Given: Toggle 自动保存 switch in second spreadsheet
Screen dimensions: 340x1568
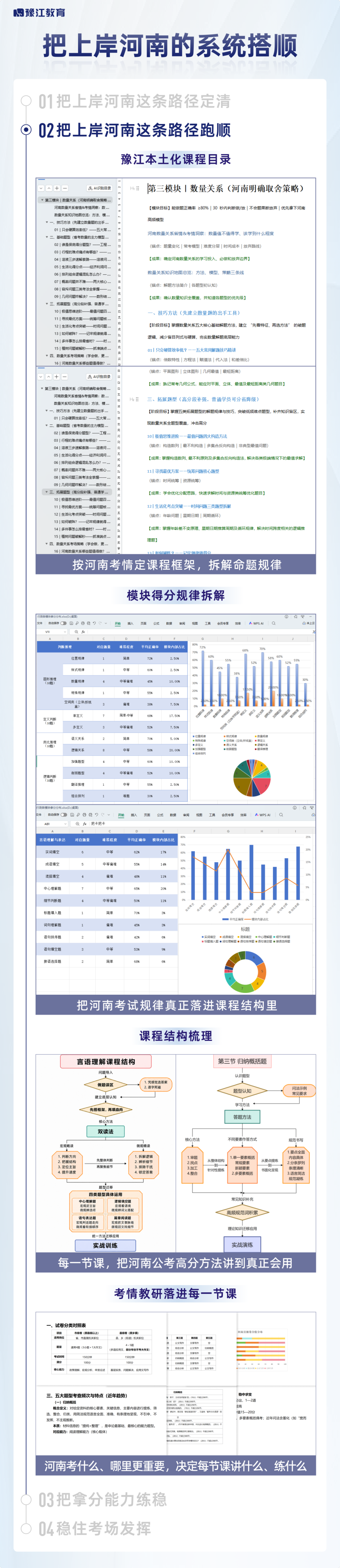Looking at the screenshot, I should 64,814.
